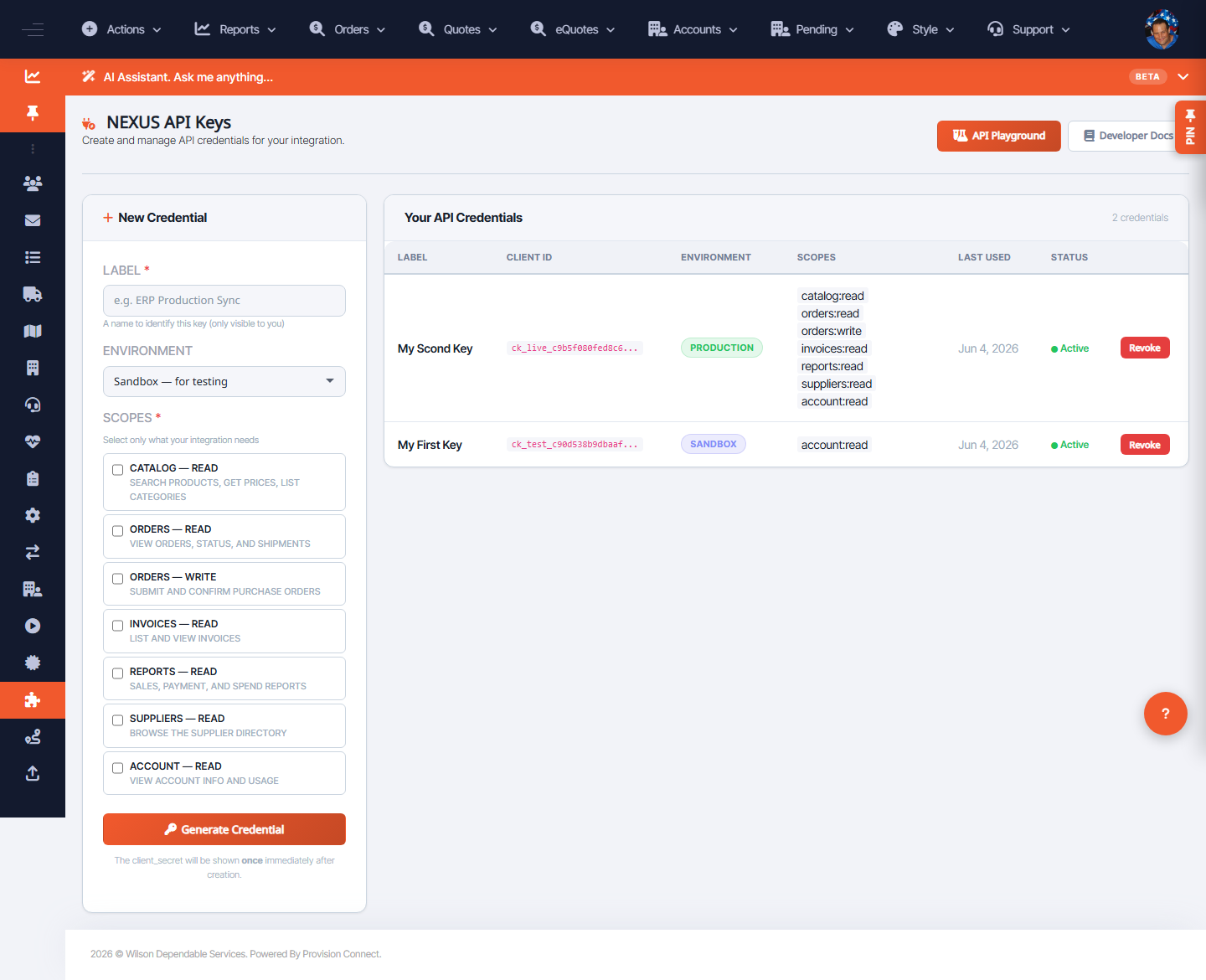Click the pin icon in sidebar
This screenshot has height=980, width=1206.
(33, 113)
